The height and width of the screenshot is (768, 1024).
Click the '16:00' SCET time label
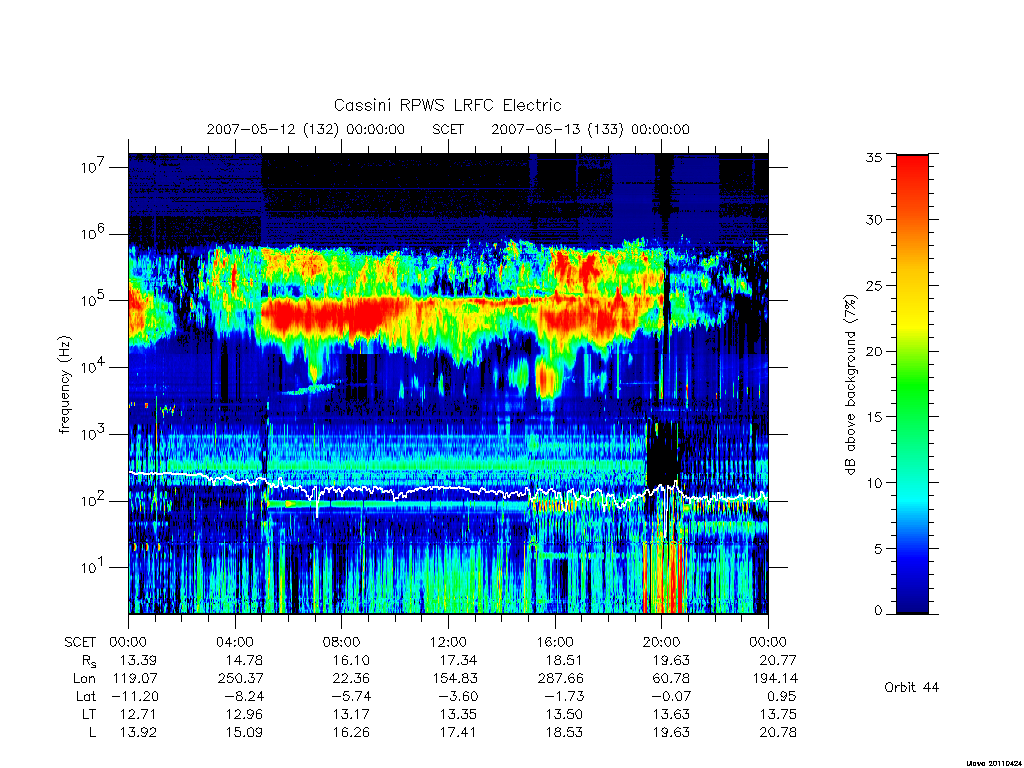(555, 642)
